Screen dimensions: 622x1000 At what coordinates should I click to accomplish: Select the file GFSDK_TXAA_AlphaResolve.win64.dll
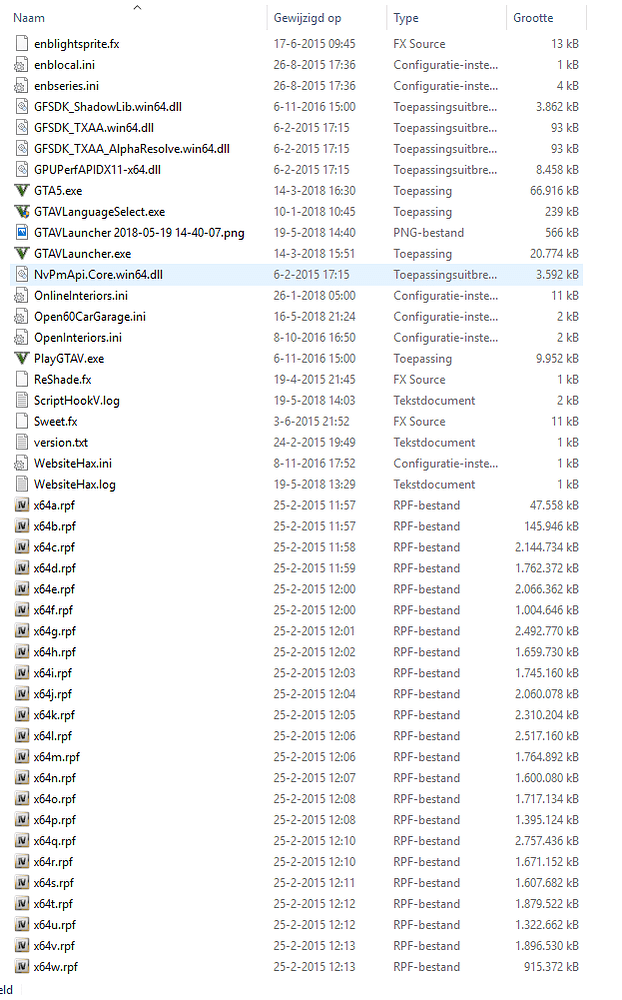click(x=131, y=149)
